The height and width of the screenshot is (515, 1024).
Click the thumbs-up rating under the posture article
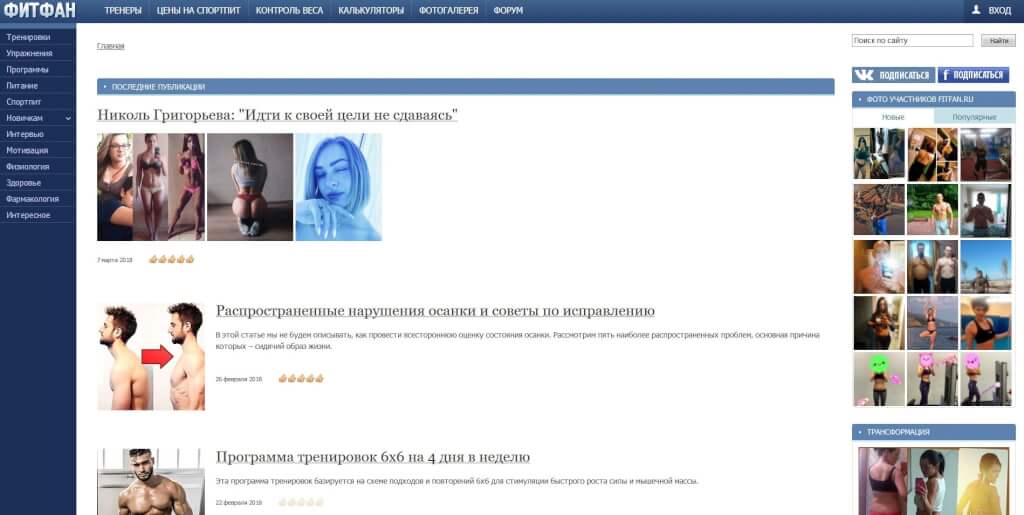[x=300, y=379]
